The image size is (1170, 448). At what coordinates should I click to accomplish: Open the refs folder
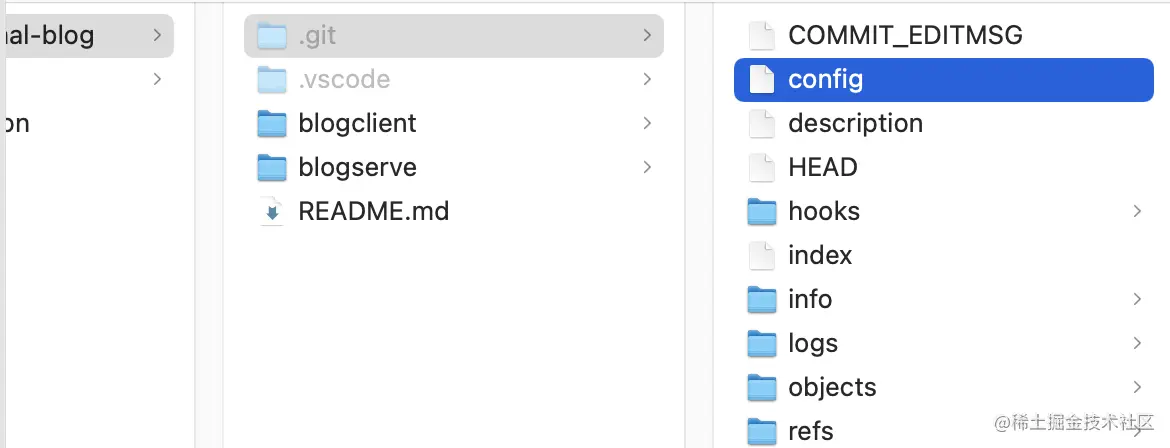944,432
